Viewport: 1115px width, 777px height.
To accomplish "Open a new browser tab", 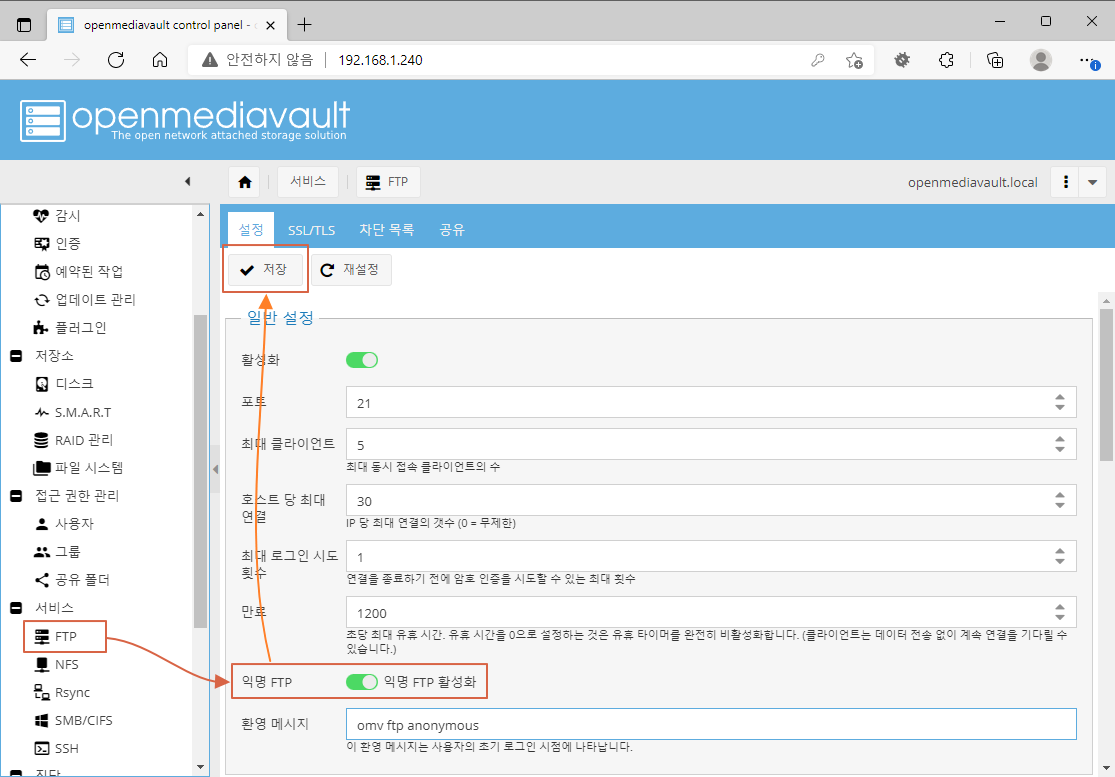I will [x=304, y=25].
